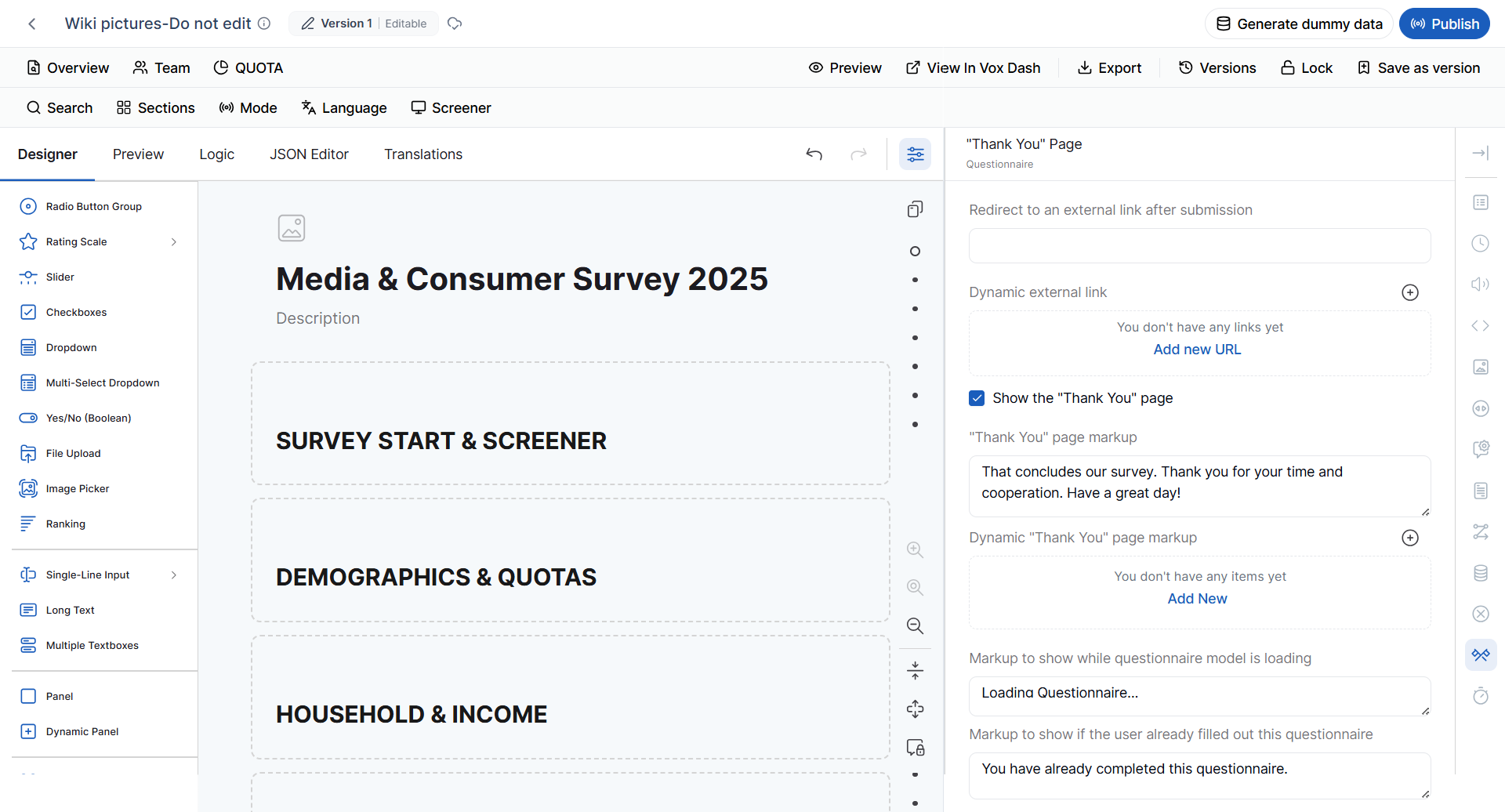Screen dimensions: 1505x812
Task: Open the circled X icon in right sidebar
Action: [x=1481, y=614]
